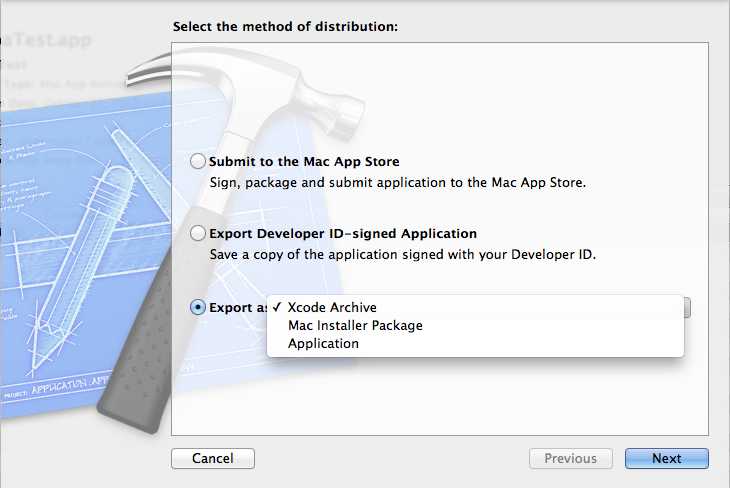730x488 pixels.
Task: Click "Save a copy of the application" description
Action: coord(403,255)
